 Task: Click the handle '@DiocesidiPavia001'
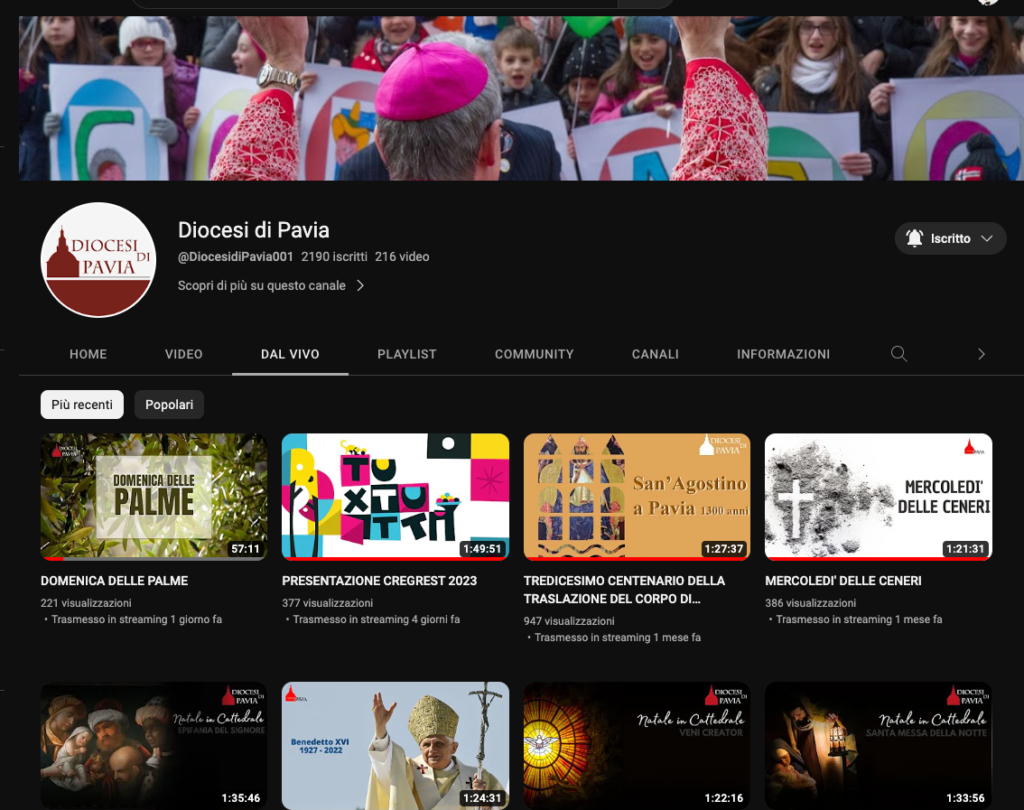tap(235, 257)
